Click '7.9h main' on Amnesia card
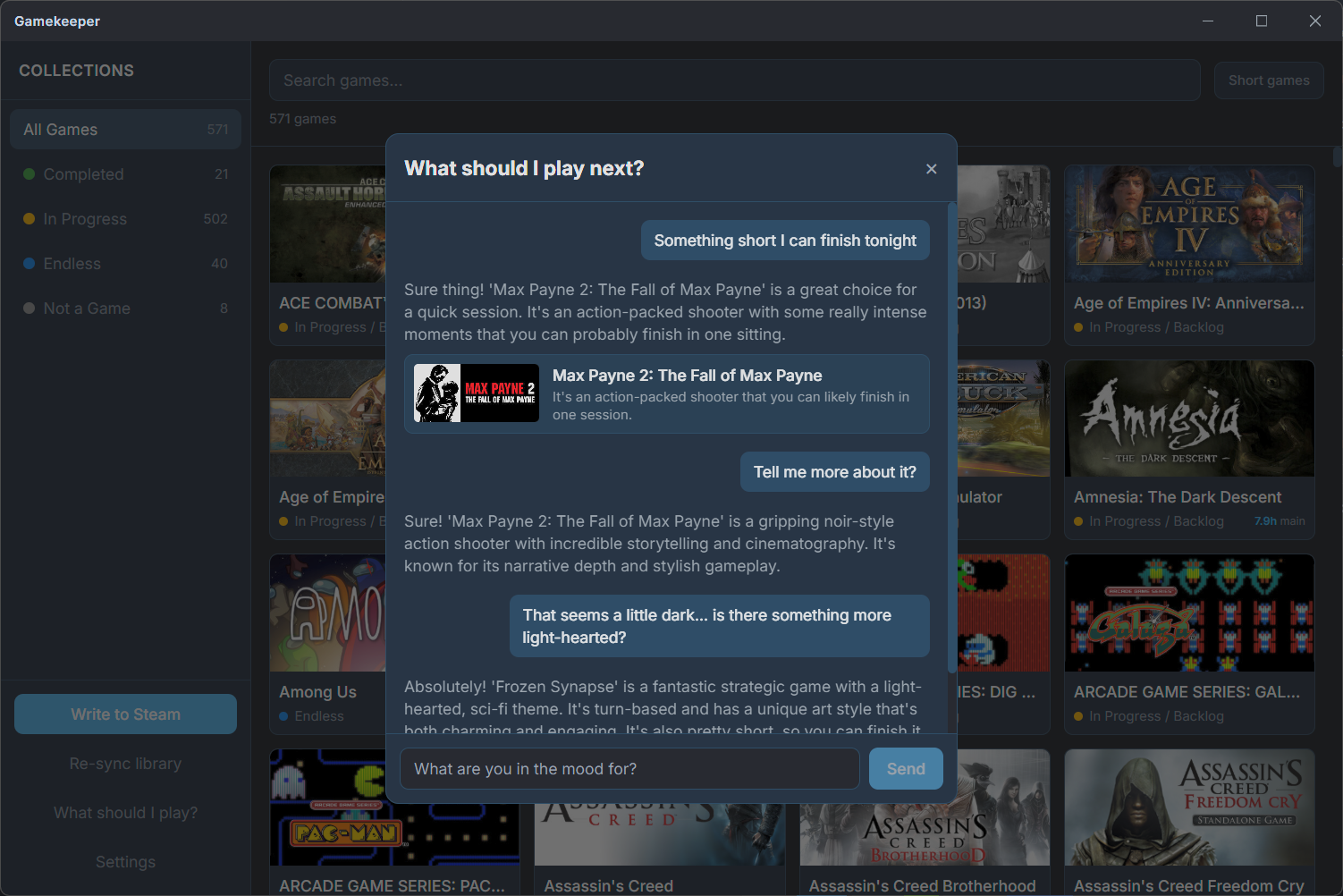Screen dimensions: 1343x896 pyautogui.click(x=1280, y=521)
